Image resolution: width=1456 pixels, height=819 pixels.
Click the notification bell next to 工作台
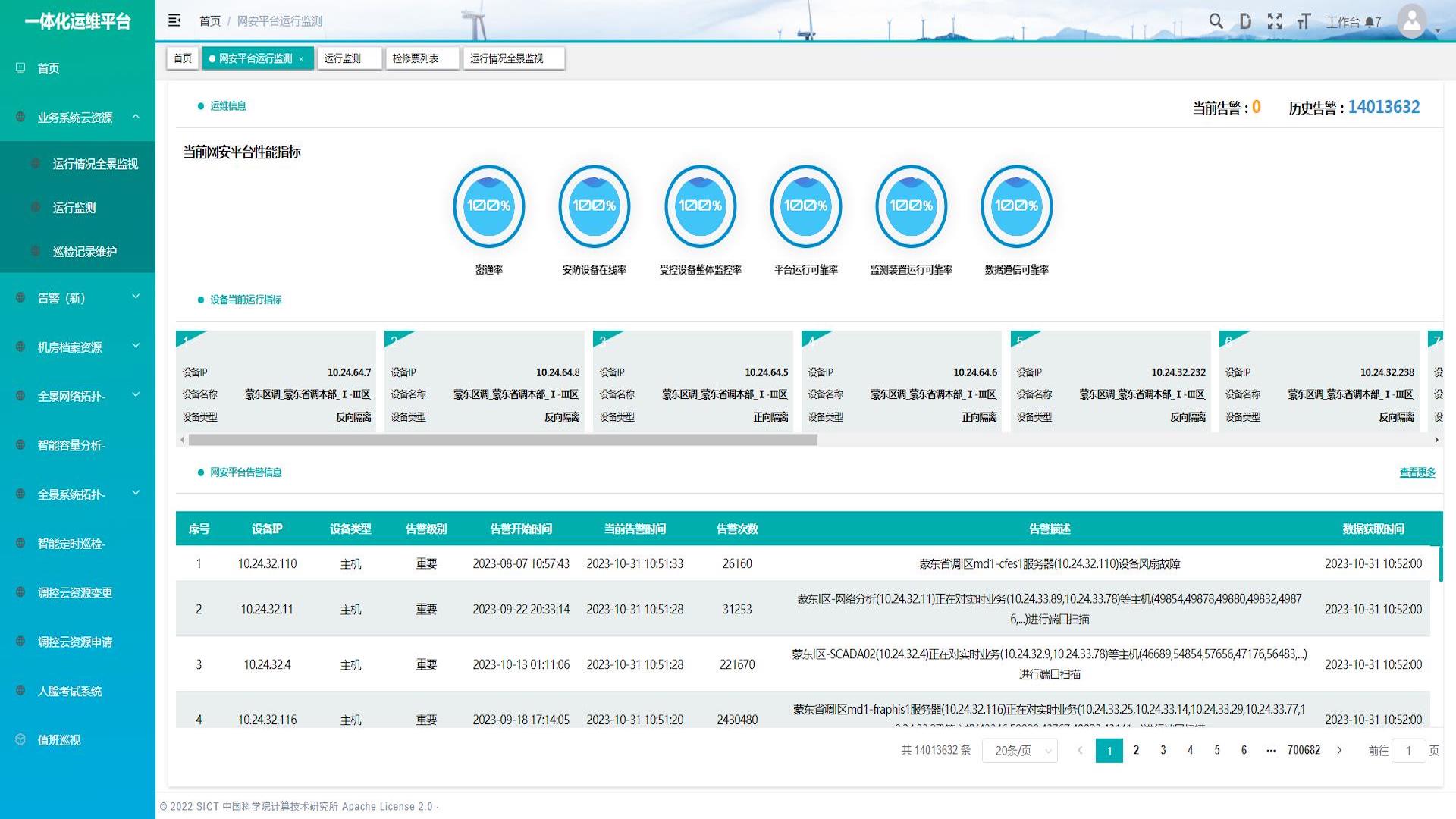point(1370,23)
